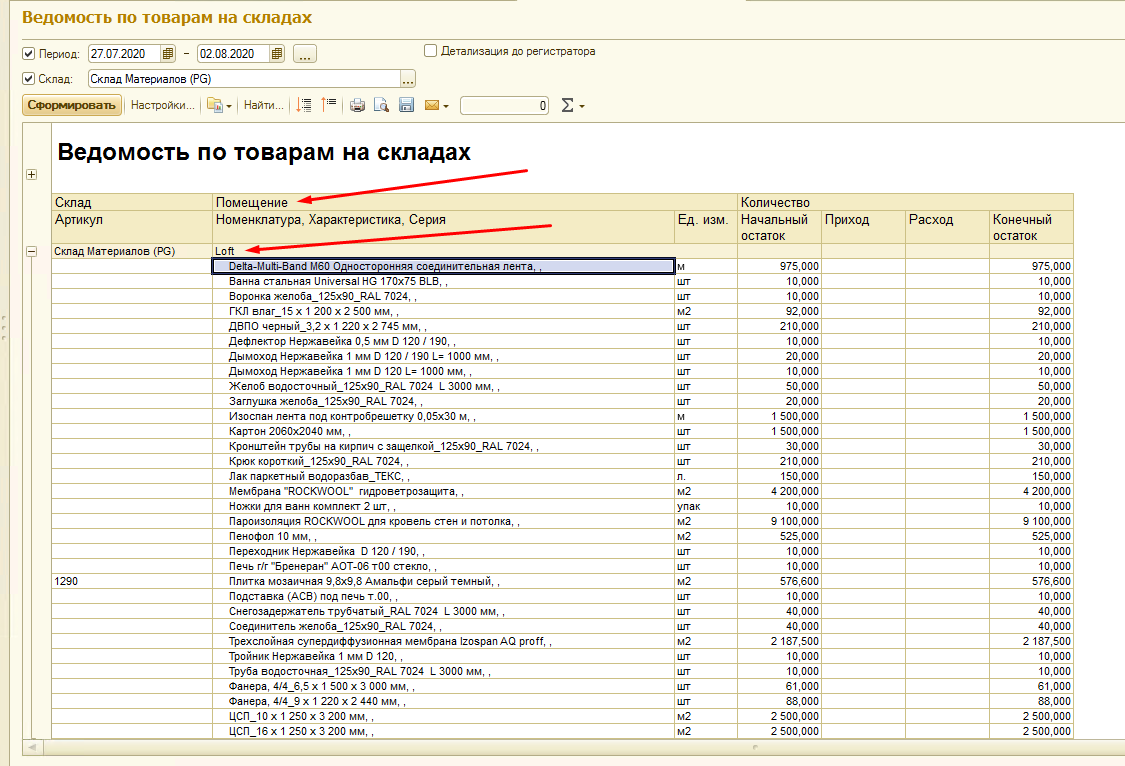Click the Склад Материалов (PG) input field
The image size is (1125, 766).
coord(242,79)
